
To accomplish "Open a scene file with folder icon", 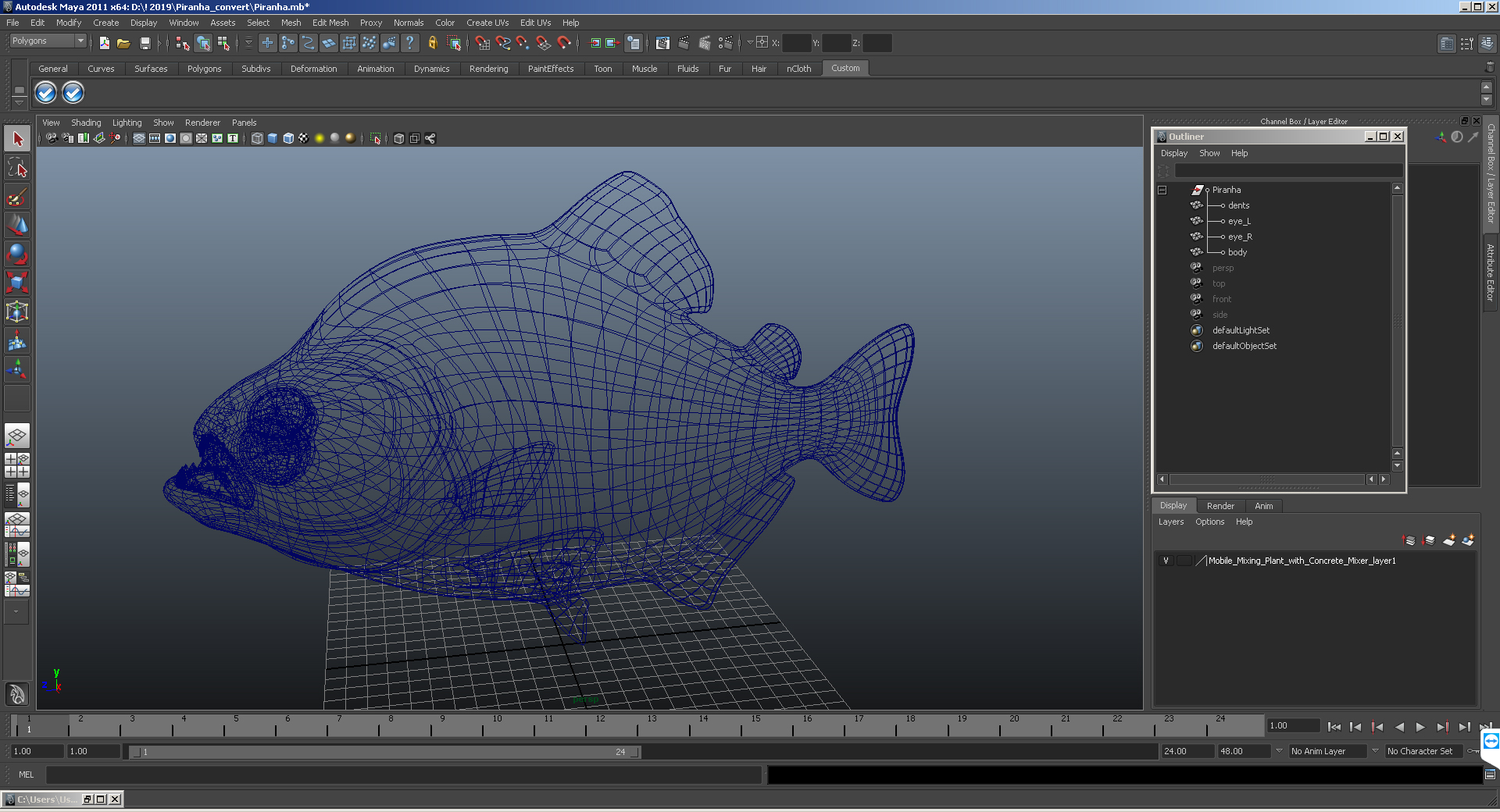I will point(123,43).
